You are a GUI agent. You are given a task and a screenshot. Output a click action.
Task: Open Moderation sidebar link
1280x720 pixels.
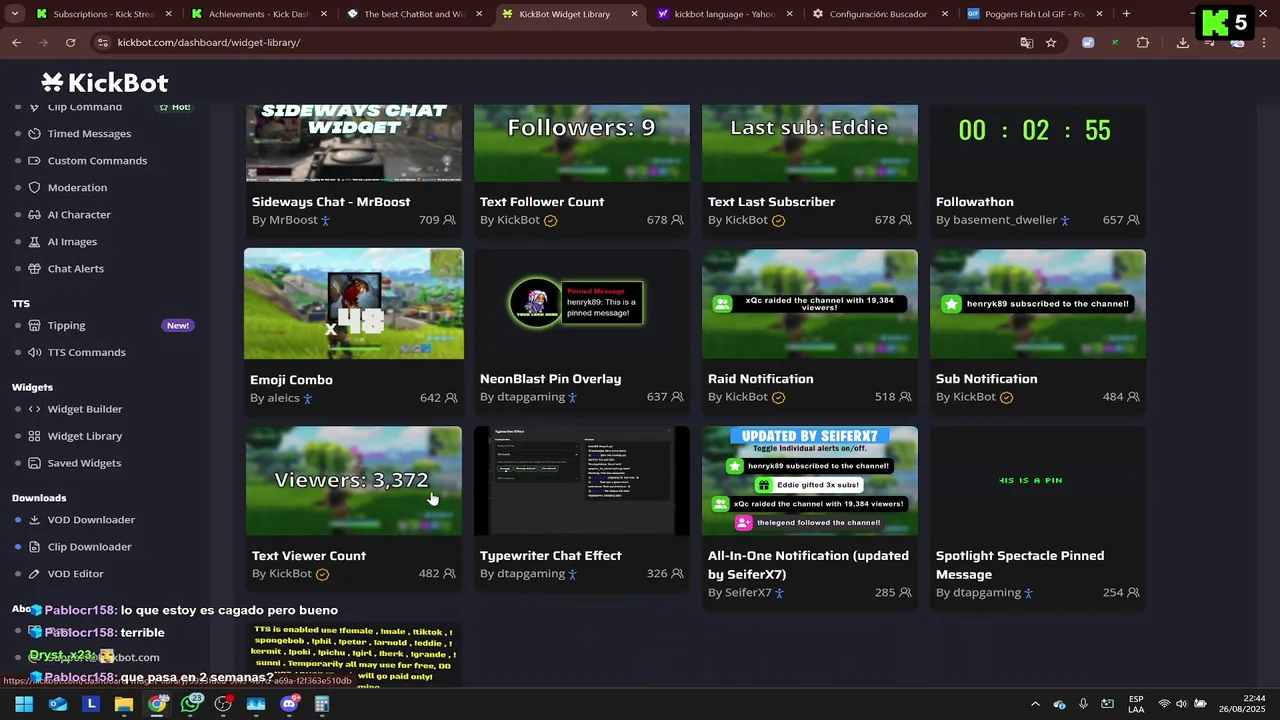click(77, 188)
